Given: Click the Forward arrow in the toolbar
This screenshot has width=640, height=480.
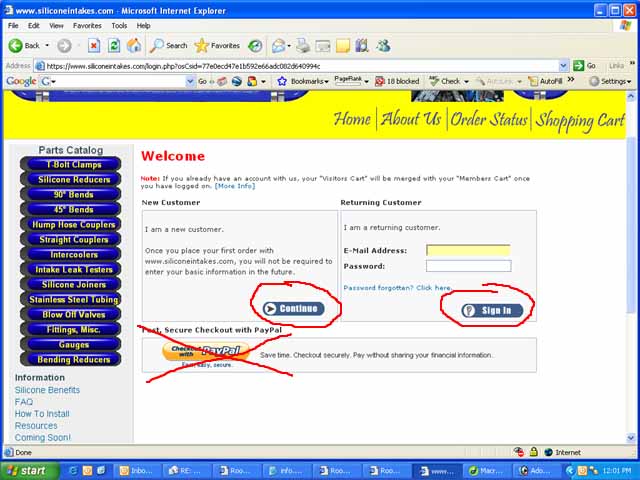Looking at the screenshot, I should coord(64,45).
